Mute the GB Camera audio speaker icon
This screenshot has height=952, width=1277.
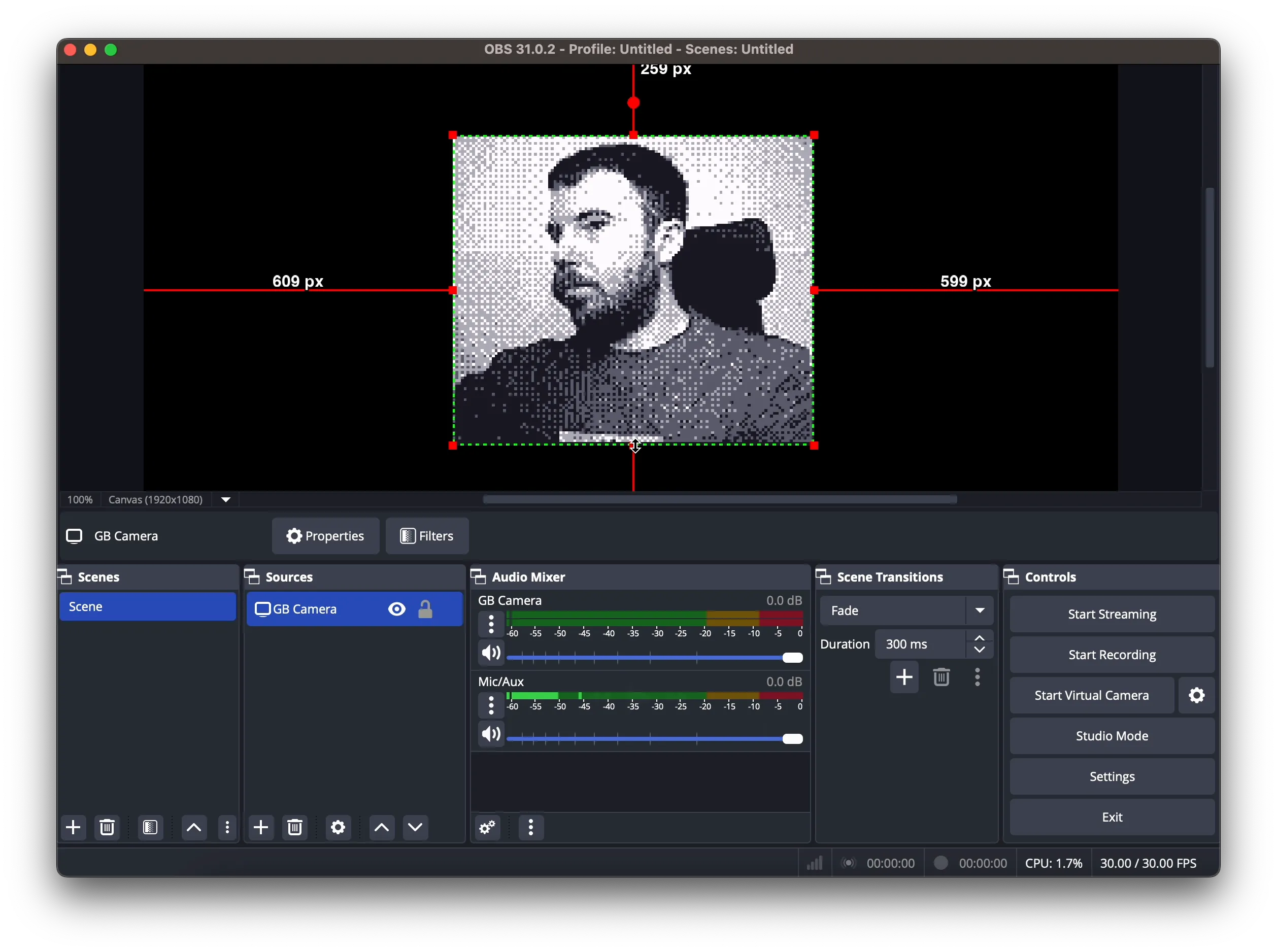(491, 654)
